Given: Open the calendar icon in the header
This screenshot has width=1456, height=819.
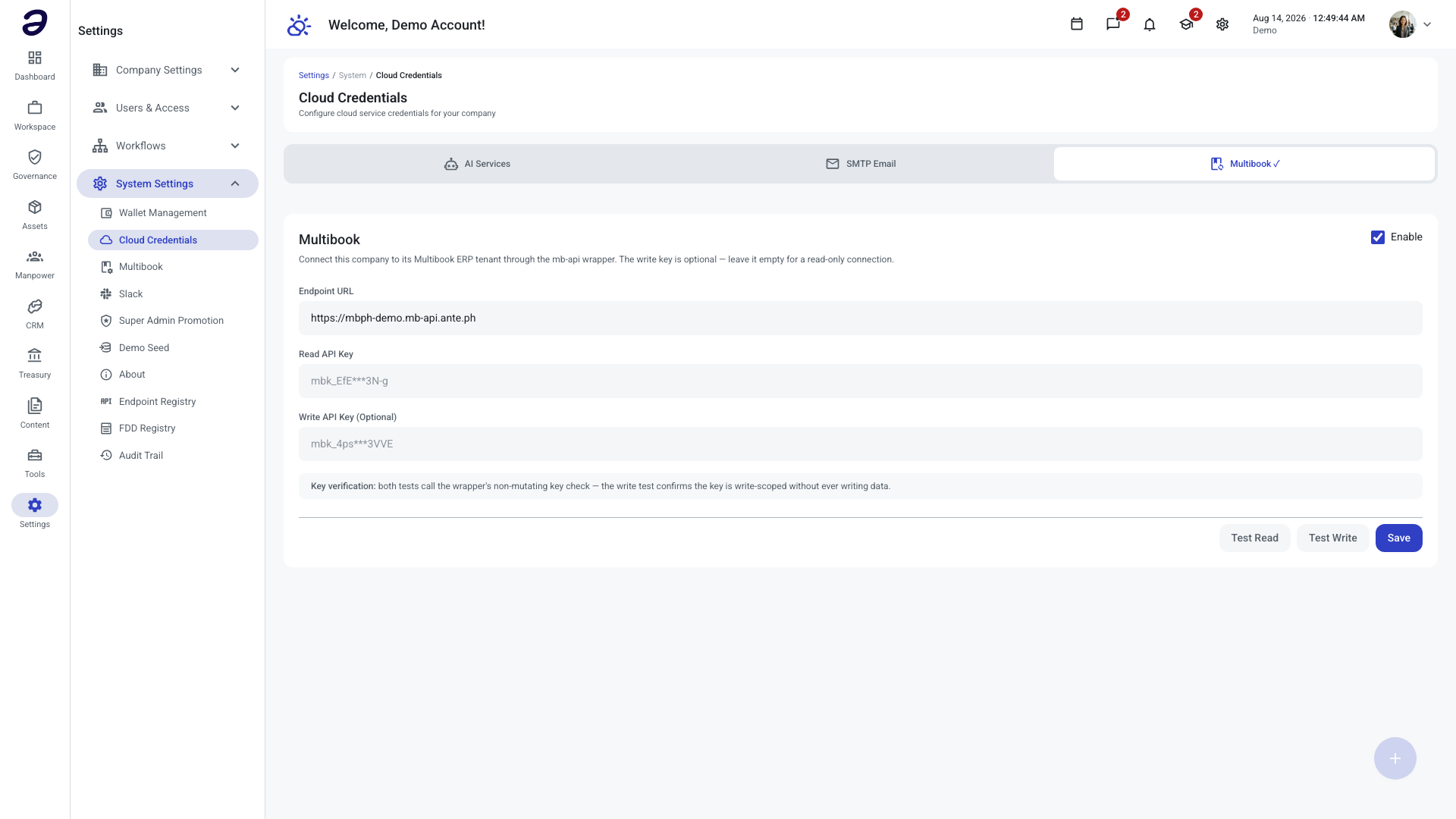Looking at the screenshot, I should point(1077,24).
